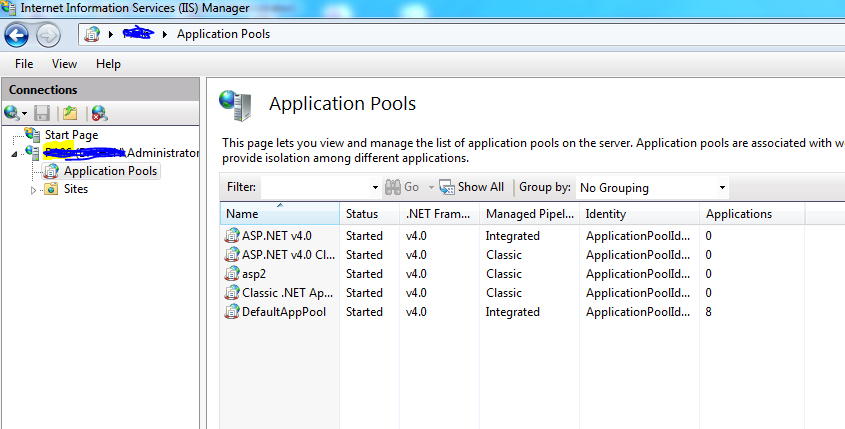Open the Go button dropdown arrow
Viewport: 845px width, 429px height.
click(431, 188)
